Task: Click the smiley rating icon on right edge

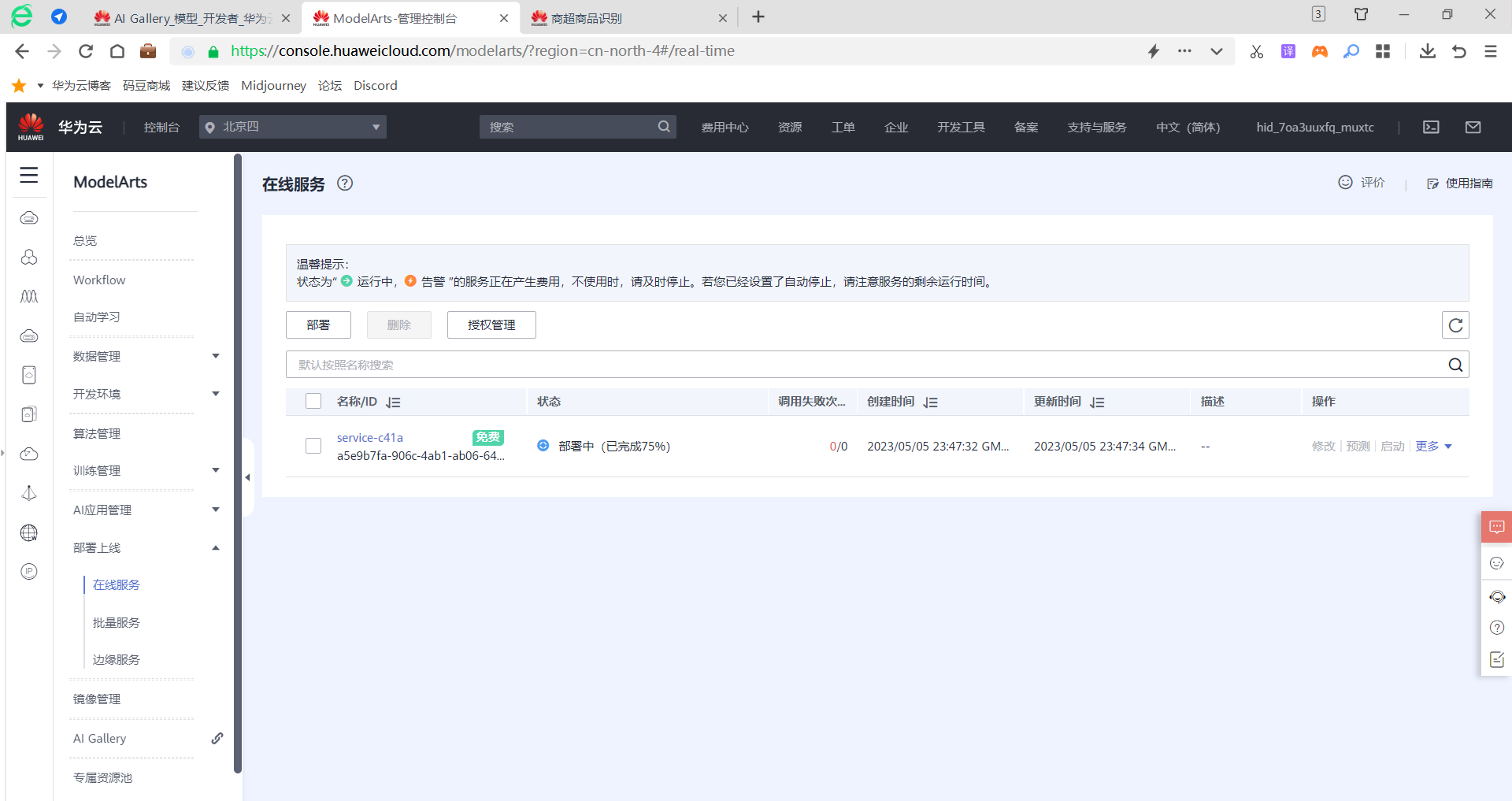Action: pyautogui.click(x=1496, y=563)
